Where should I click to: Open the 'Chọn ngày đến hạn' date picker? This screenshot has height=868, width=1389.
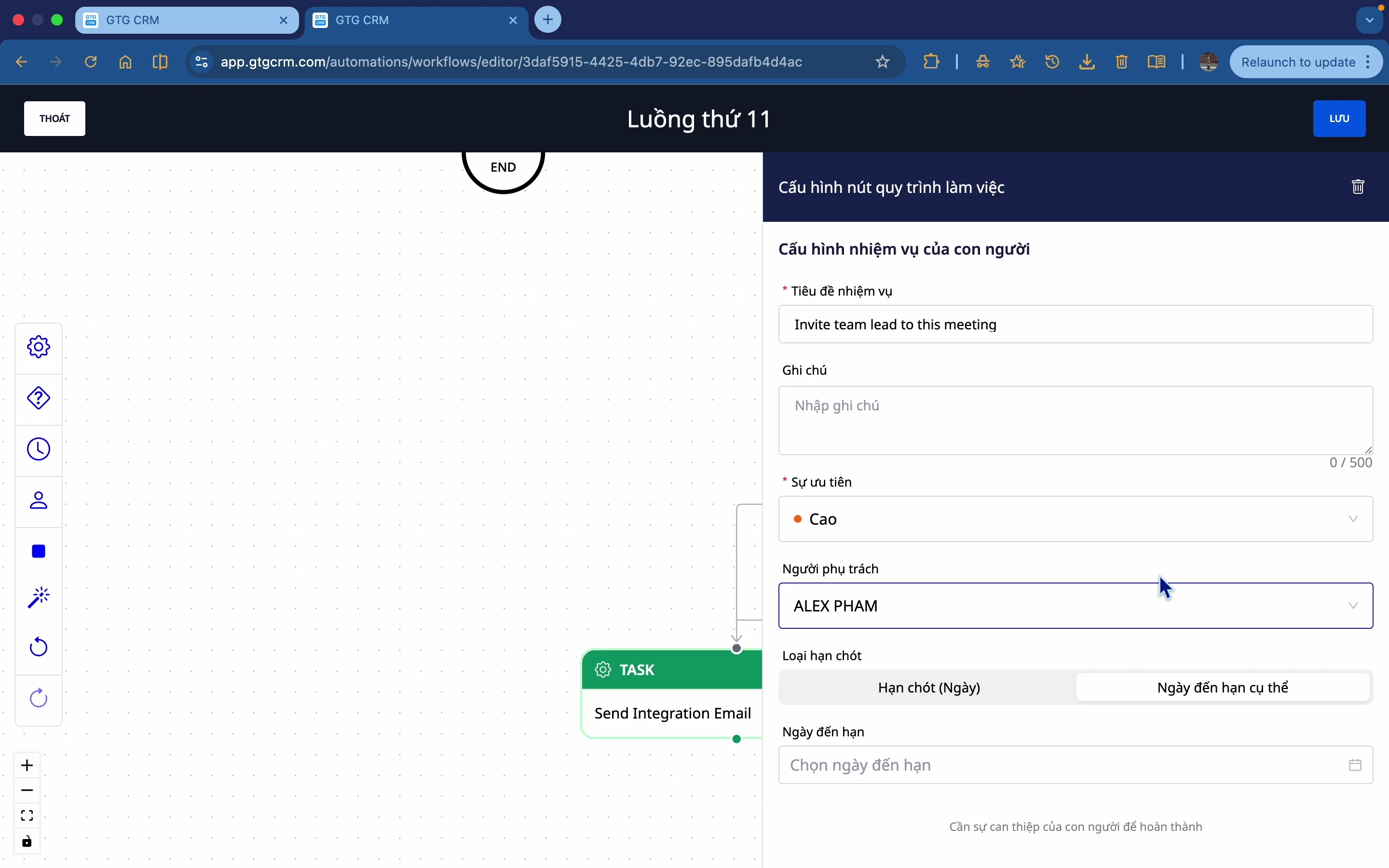click(x=1075, y=765)
